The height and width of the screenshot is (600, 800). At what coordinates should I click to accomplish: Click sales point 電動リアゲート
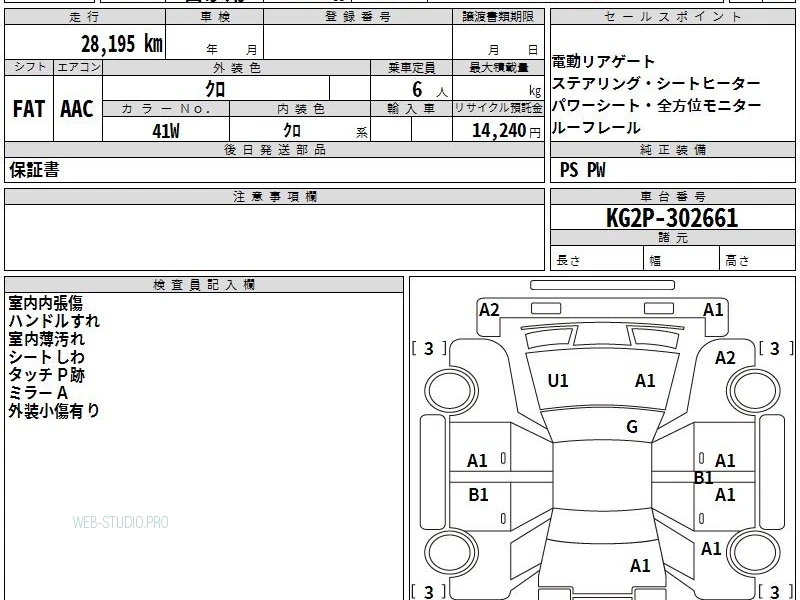[603, 62]
